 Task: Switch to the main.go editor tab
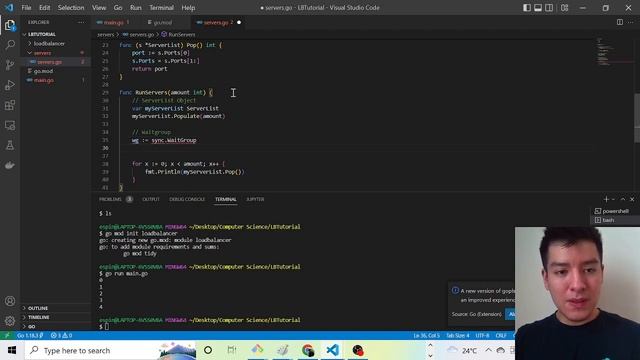point(113,22)
